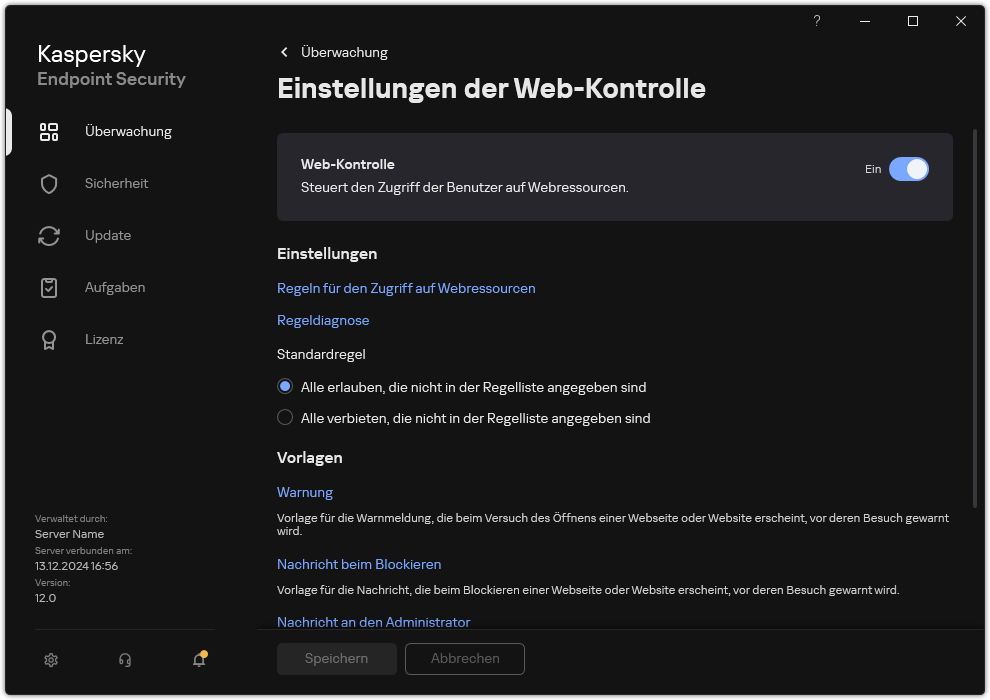Select 'Alle verbieten, die nicht angegeben sind'

pyautogui.click(x=285, y=418)
